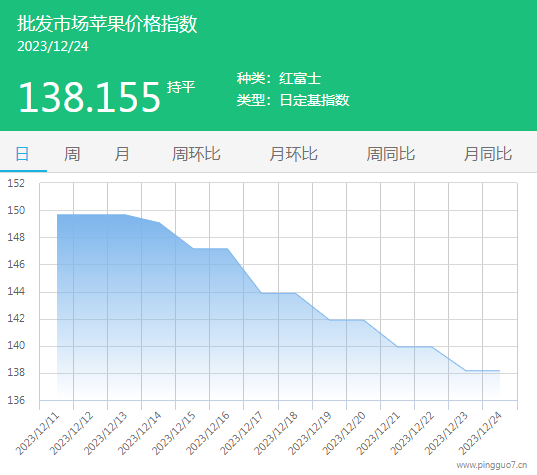Switch to the 周 weekly tab
This screenshot has width=537, height=475.
[x=72, y=154]
